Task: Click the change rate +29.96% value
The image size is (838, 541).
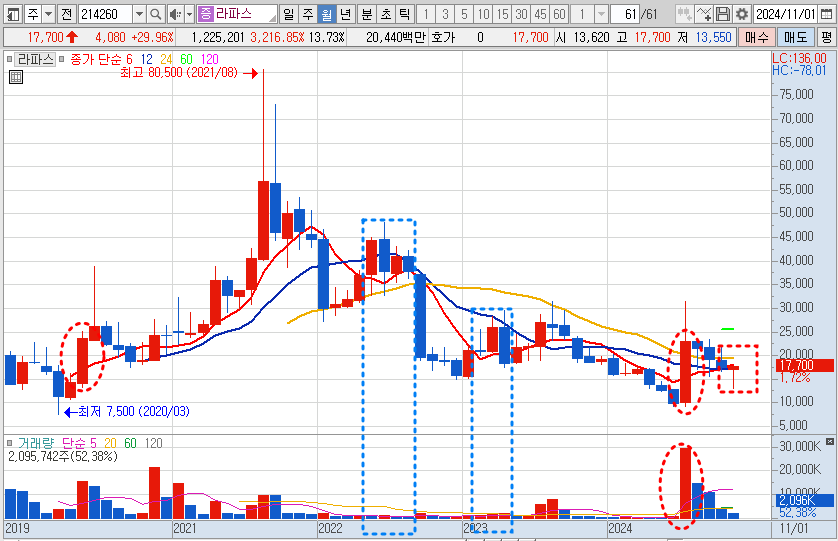Action: (x=152, y=37)
